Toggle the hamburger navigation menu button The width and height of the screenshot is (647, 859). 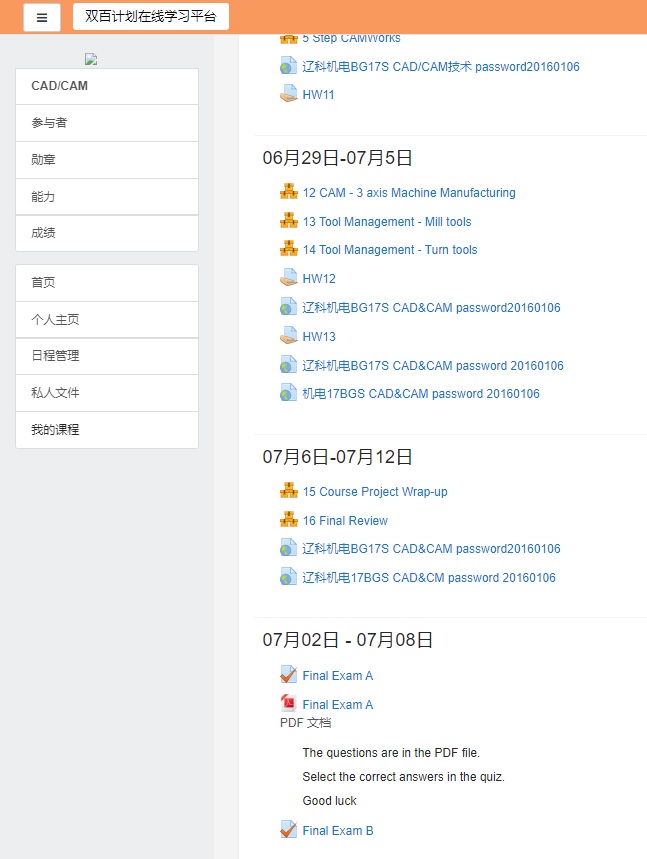pyautogui.click(x=42, y=17)
